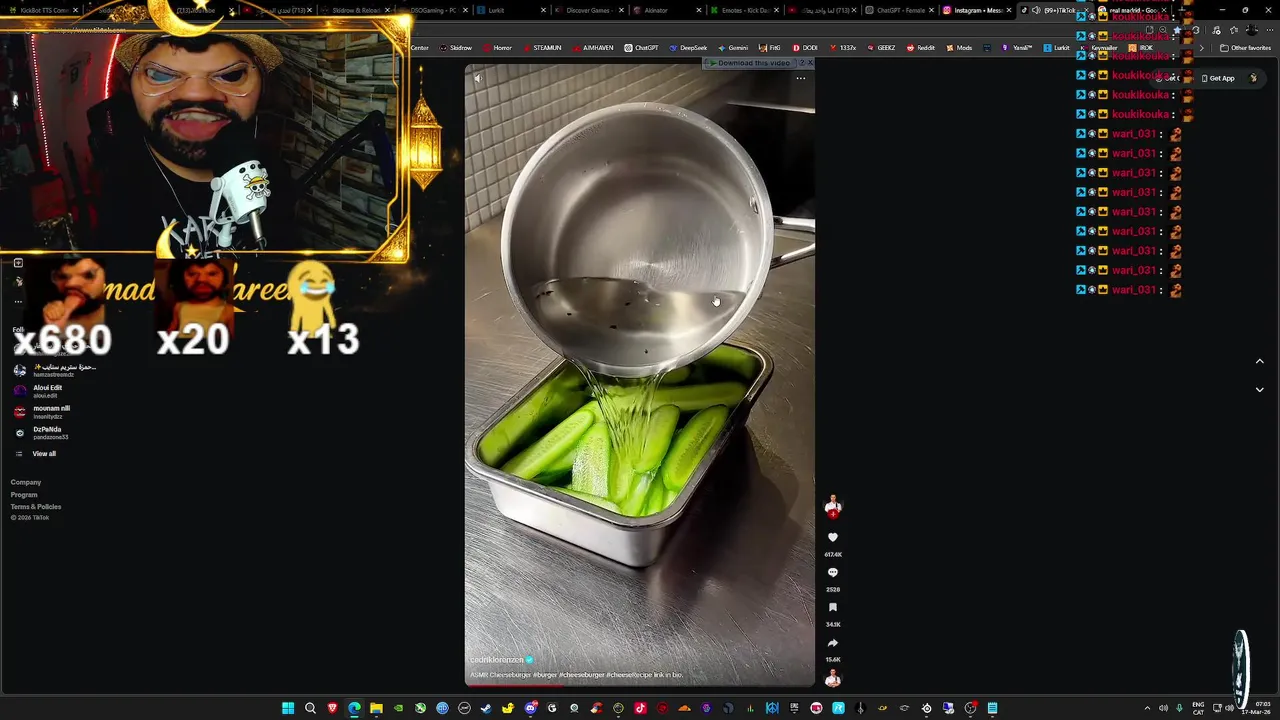Share the video using arrow icon
Screen dimensions: 1280x720
click(x=832, y=643)
